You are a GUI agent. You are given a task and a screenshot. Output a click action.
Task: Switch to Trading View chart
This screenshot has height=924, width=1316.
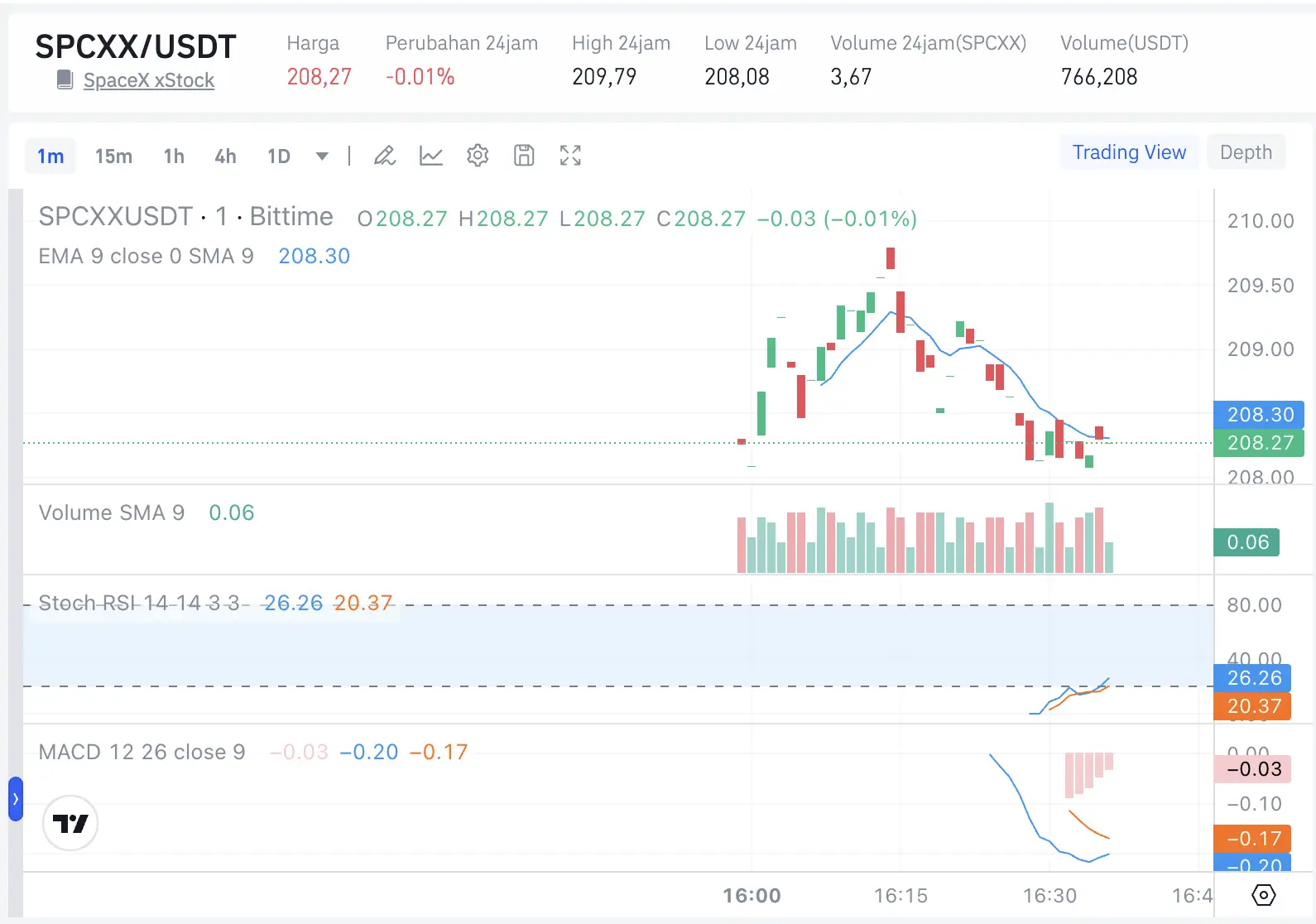1130,152
